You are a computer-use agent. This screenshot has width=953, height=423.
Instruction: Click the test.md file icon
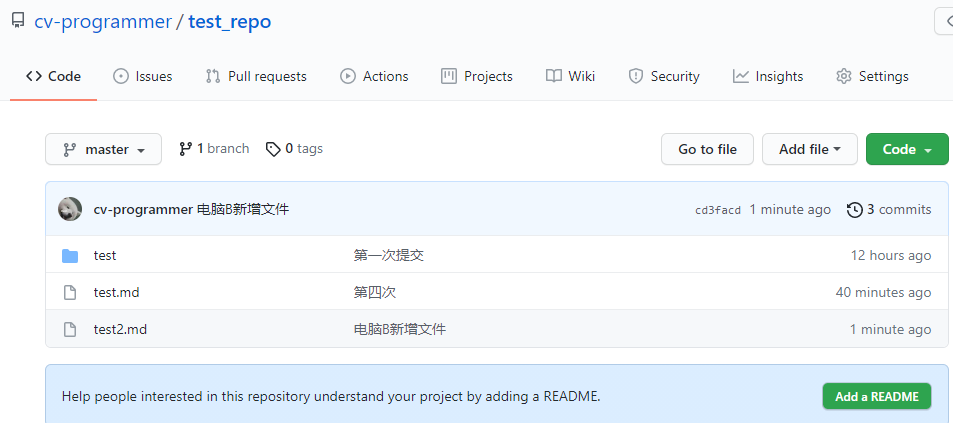(x=70, y=292)
